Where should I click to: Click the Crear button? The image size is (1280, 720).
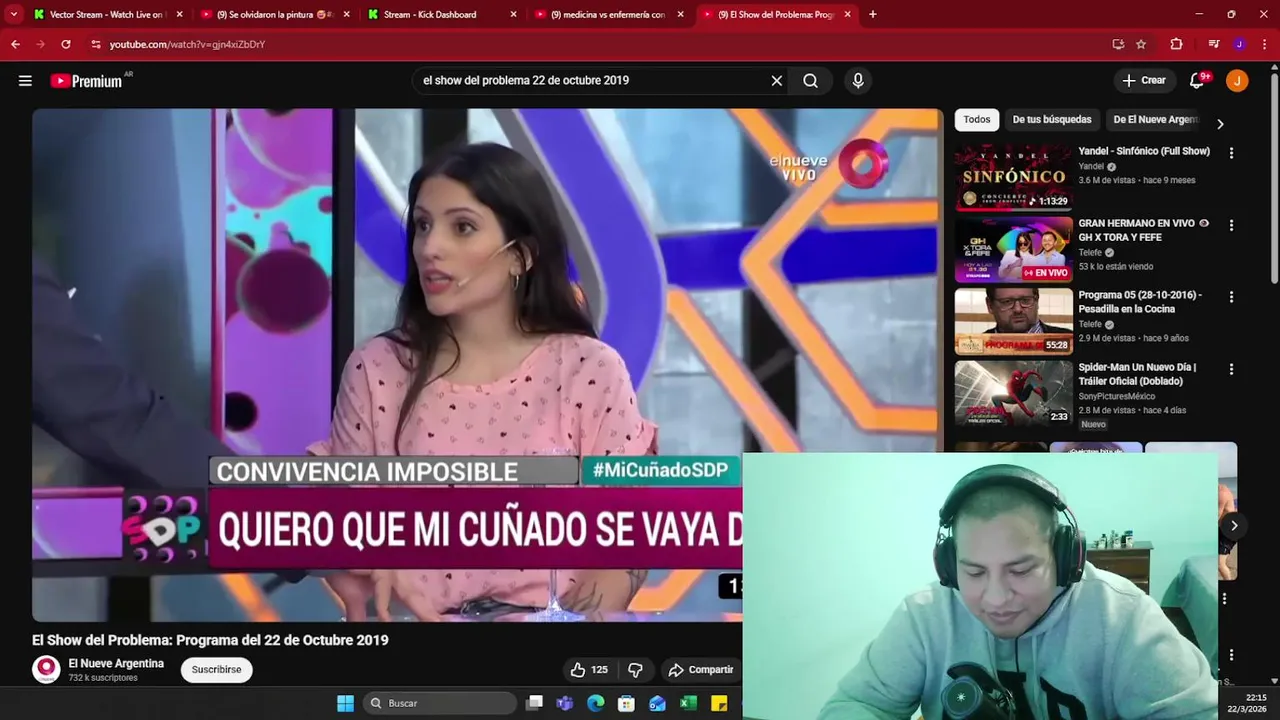pos(1144,80)
